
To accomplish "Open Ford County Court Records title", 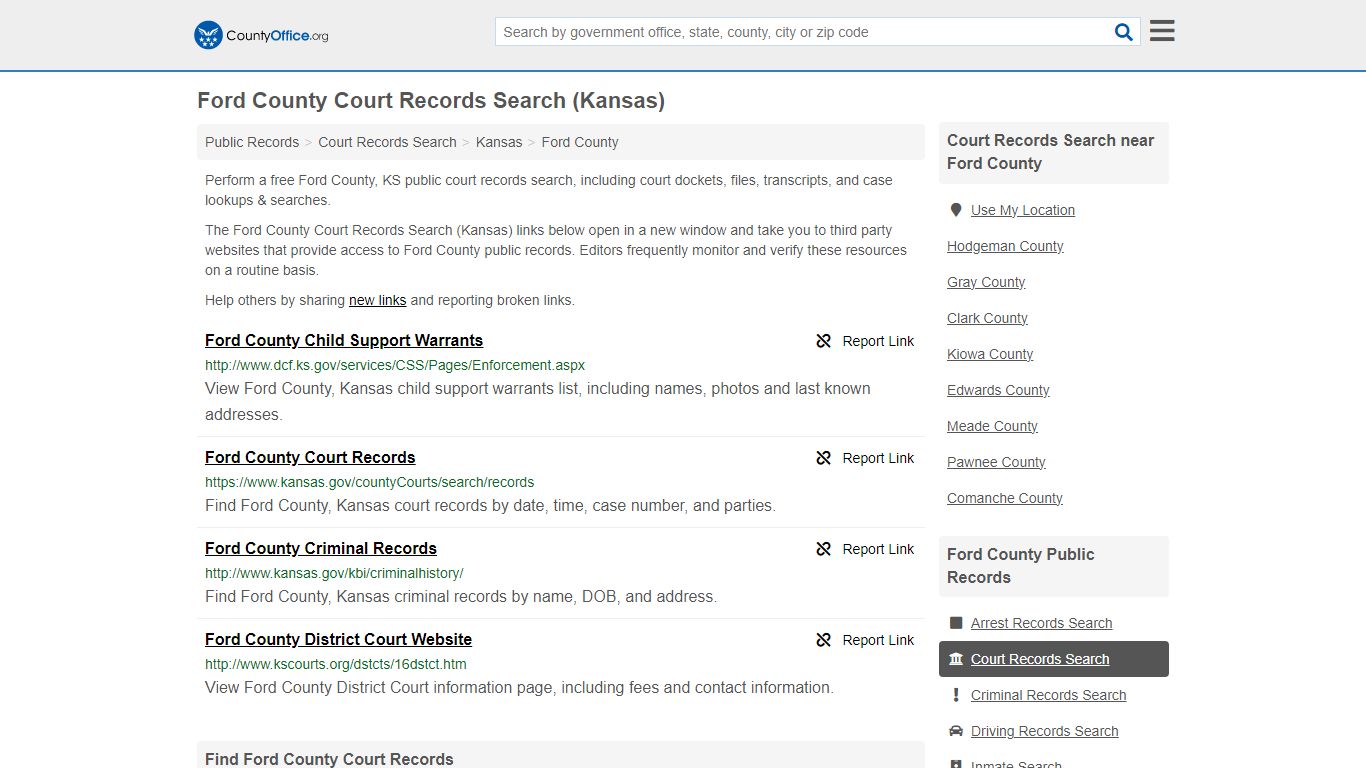I will [310, 457].
